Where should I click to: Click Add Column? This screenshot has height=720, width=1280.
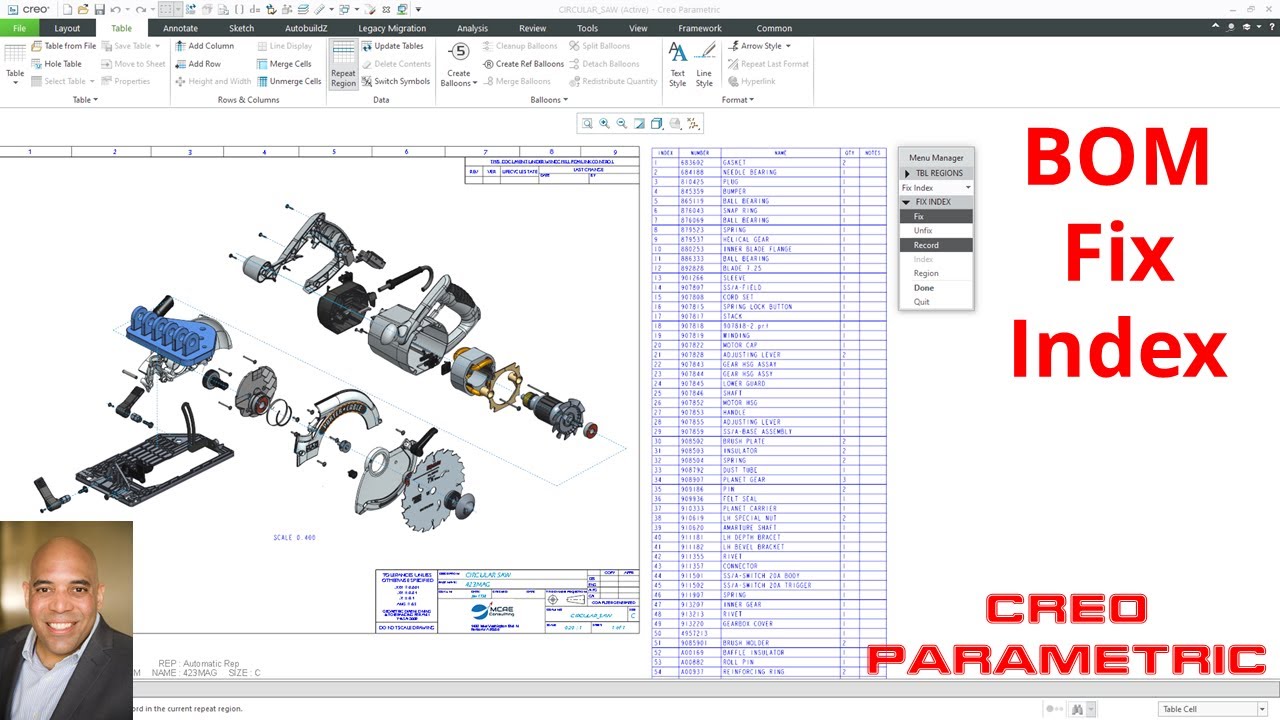point(204,46)
